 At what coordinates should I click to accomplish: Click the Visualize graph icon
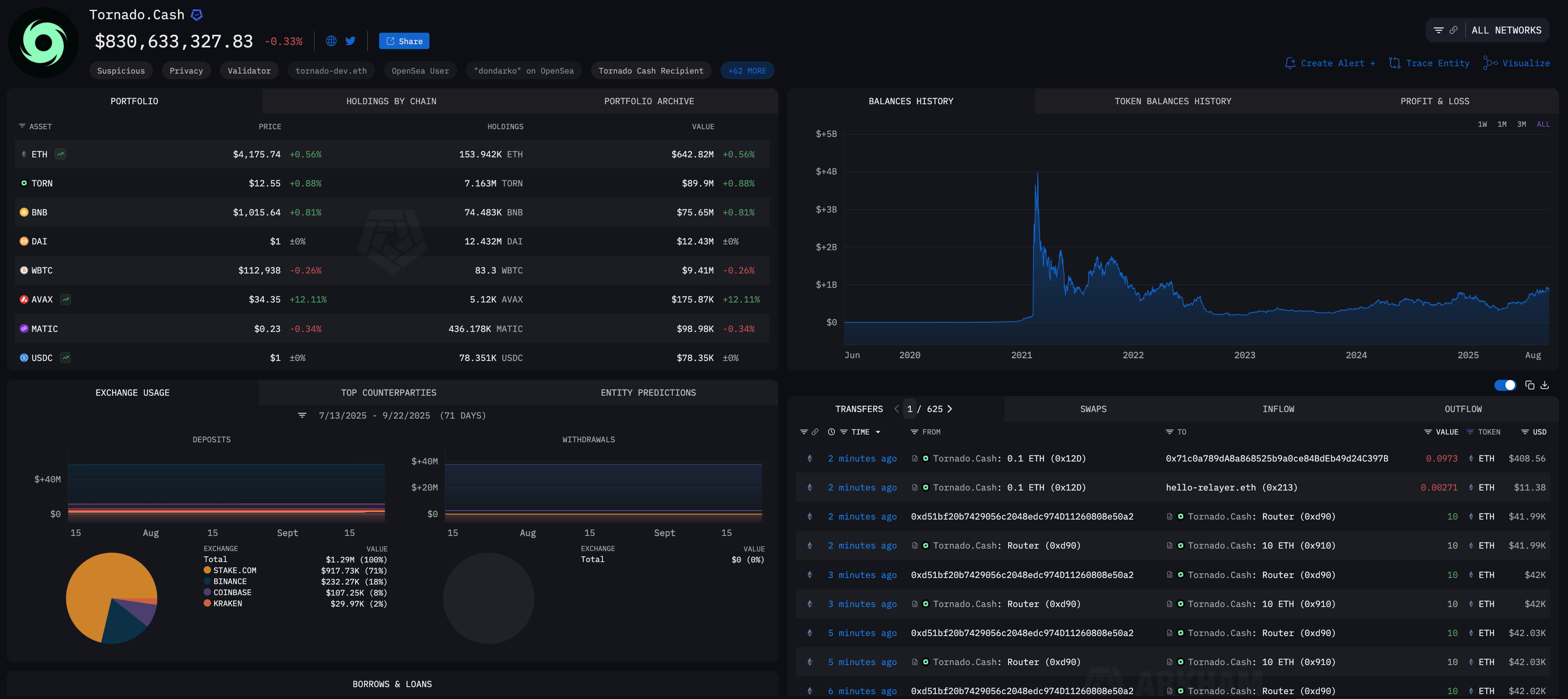tap(1489, 63)
